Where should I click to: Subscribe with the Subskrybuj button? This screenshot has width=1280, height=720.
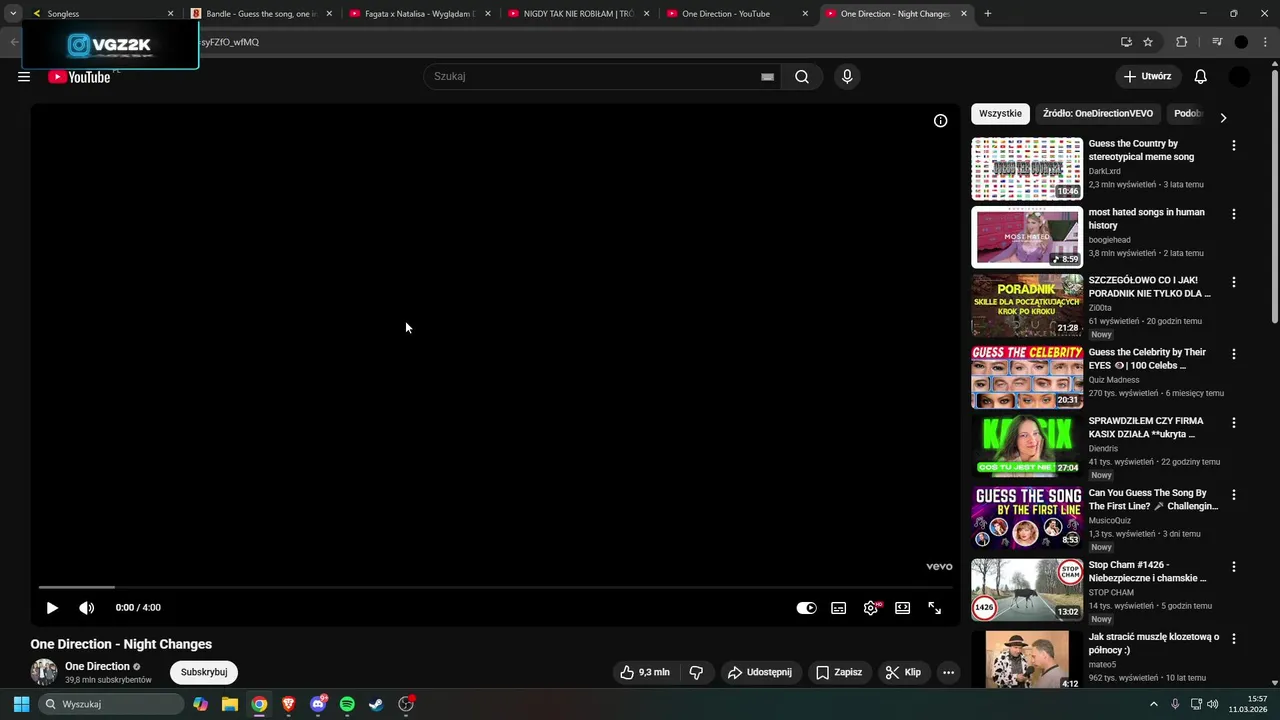coord(204,673)
